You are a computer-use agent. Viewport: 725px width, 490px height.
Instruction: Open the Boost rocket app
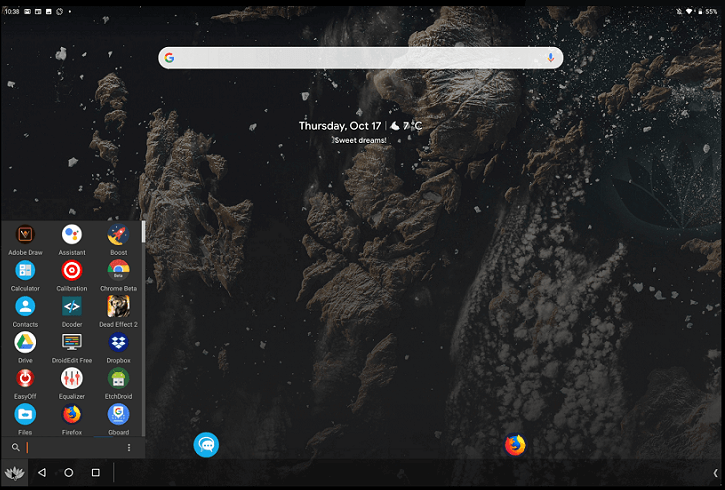coord(119,235)
